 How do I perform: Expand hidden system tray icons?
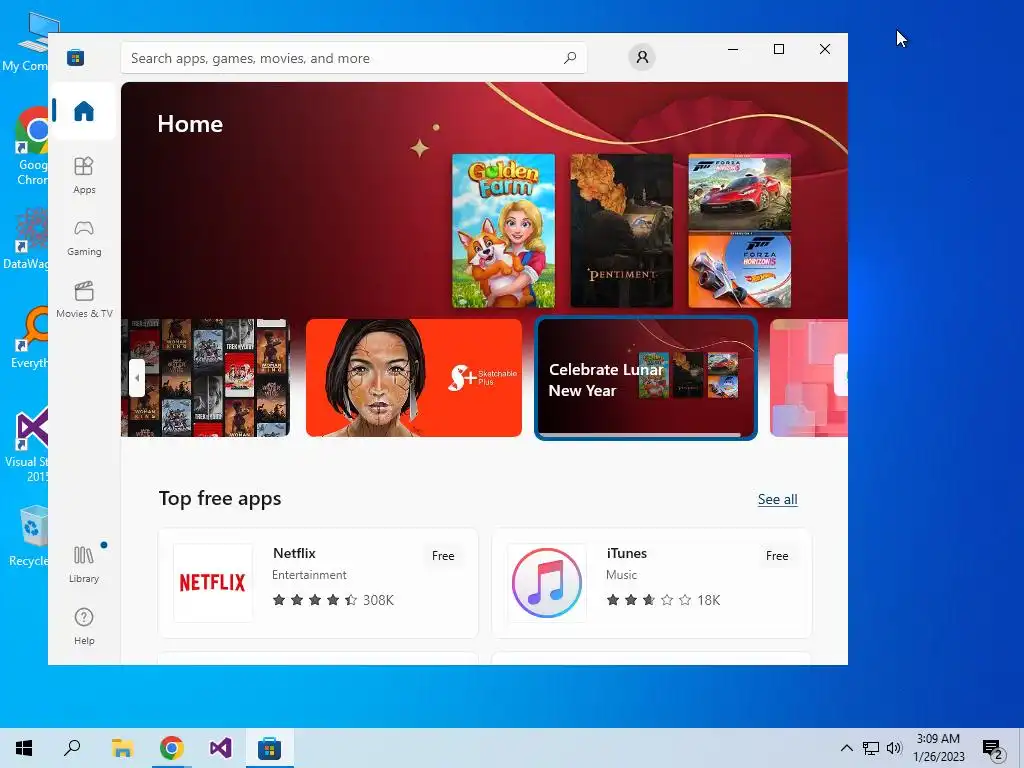coord(846,748)
